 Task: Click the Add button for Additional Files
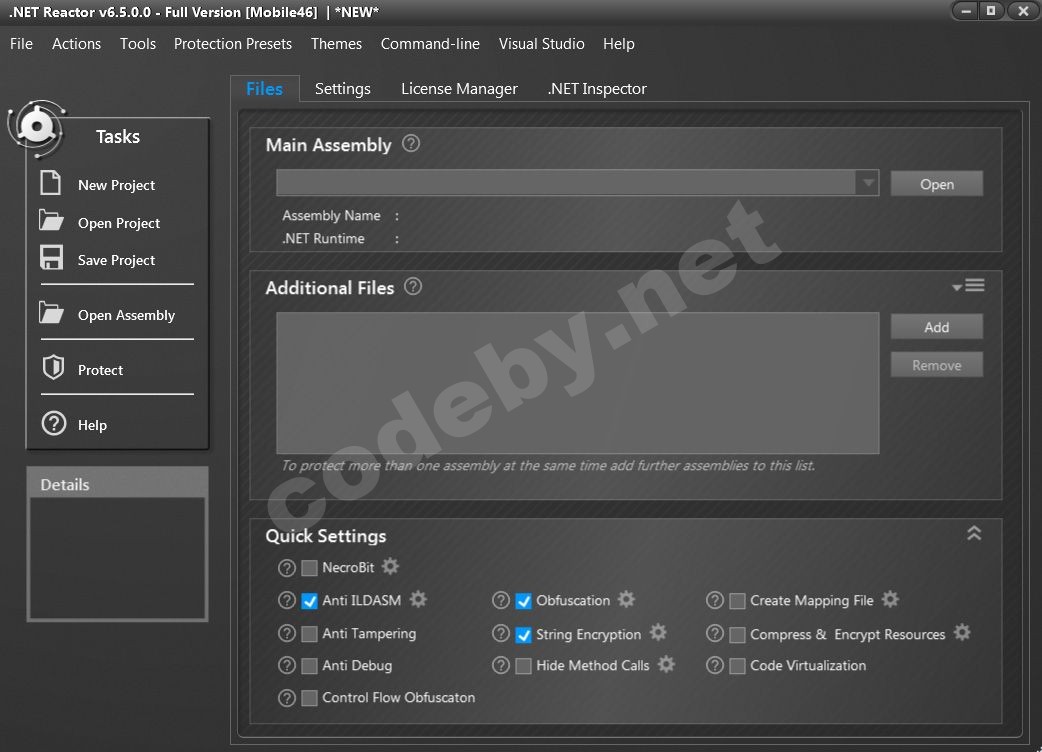(x=936, y=327)
